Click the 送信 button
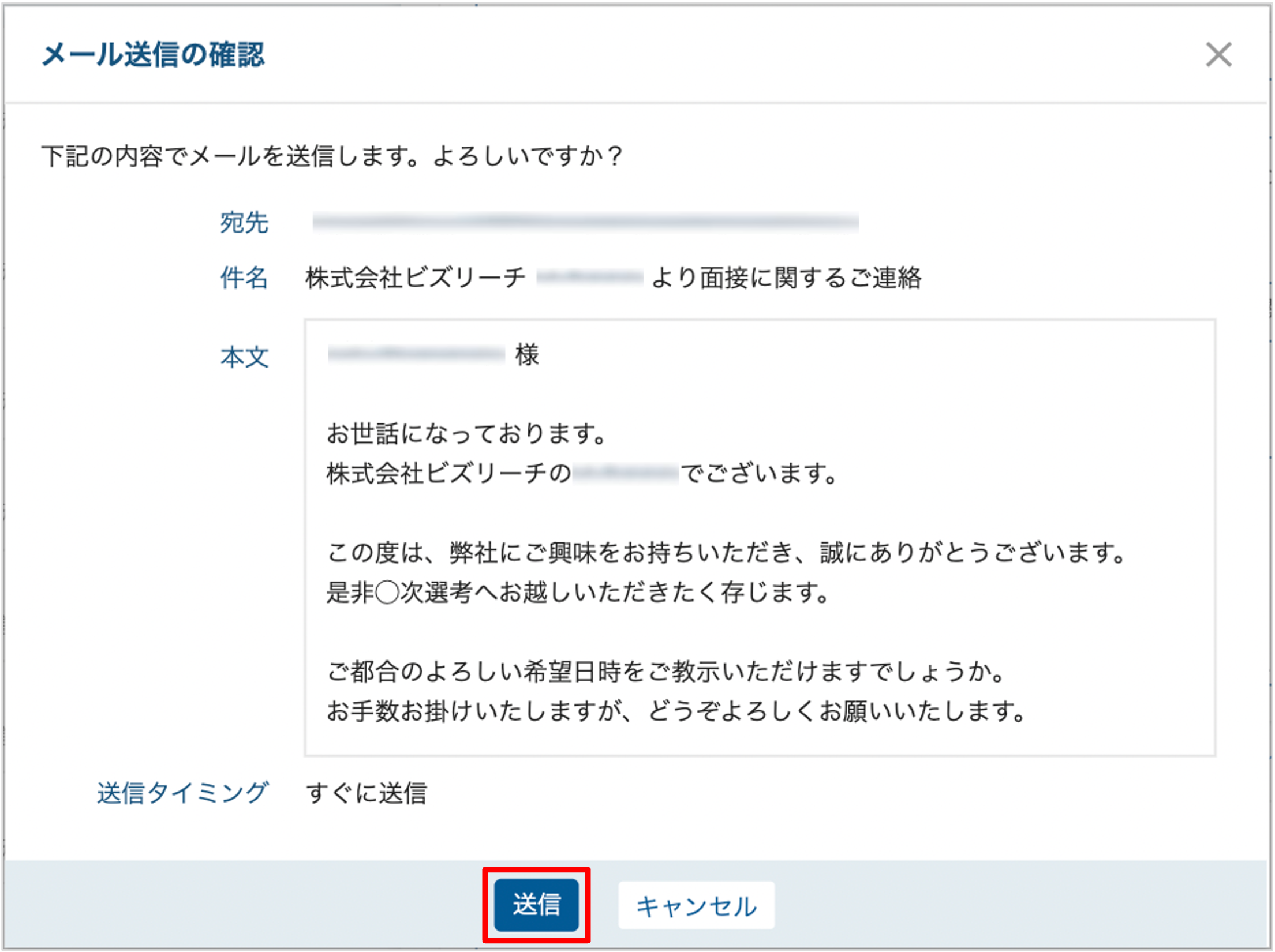Screen dimensions: 1275x952 pos(536,905)
